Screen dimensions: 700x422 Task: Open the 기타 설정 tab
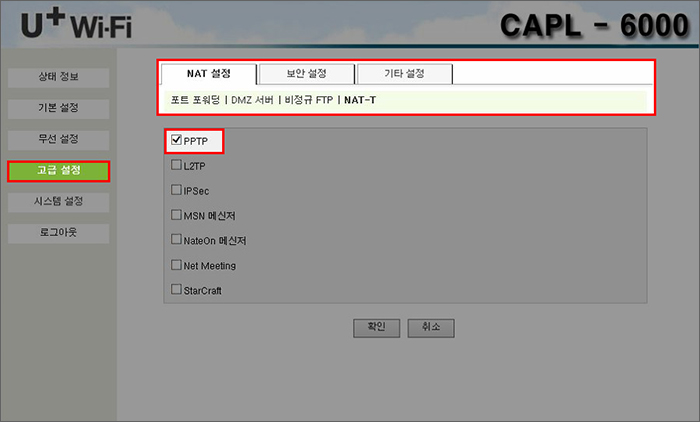pyautogui.click(x=404, y=74)
